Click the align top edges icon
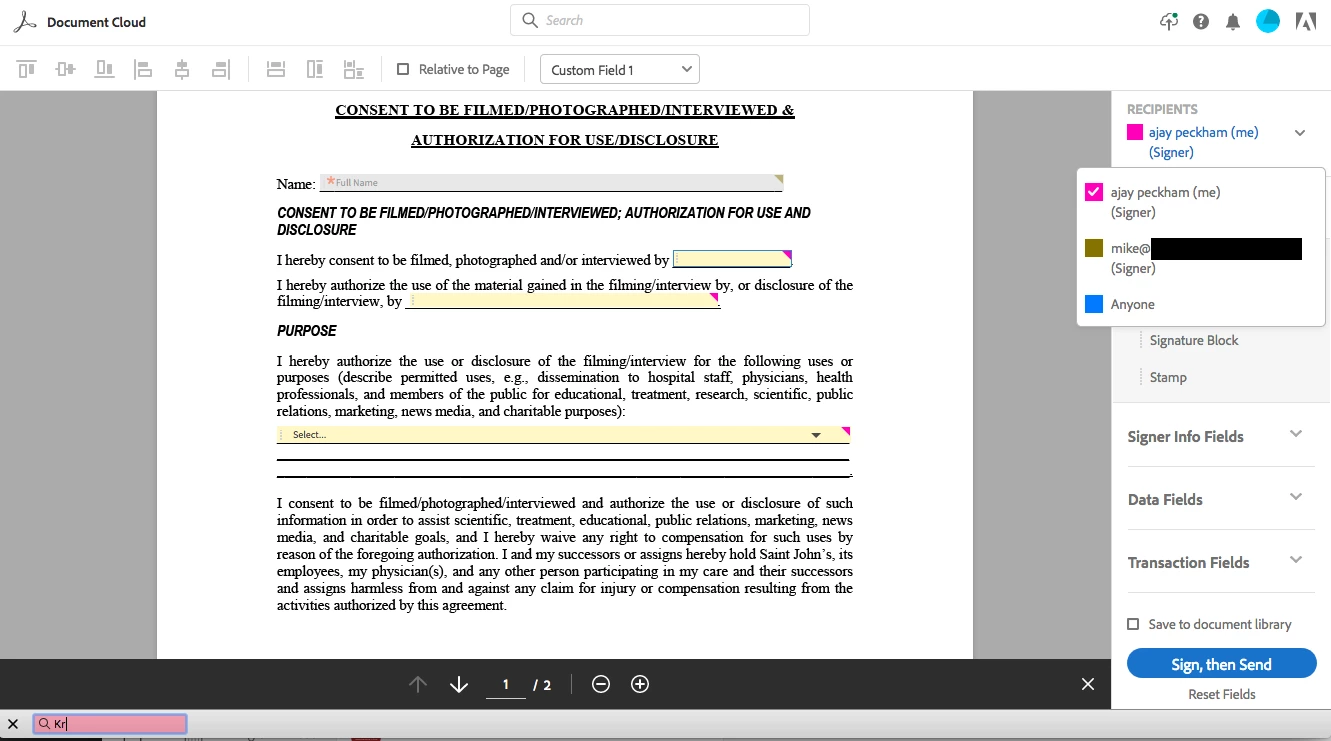 tap(26, 69)
